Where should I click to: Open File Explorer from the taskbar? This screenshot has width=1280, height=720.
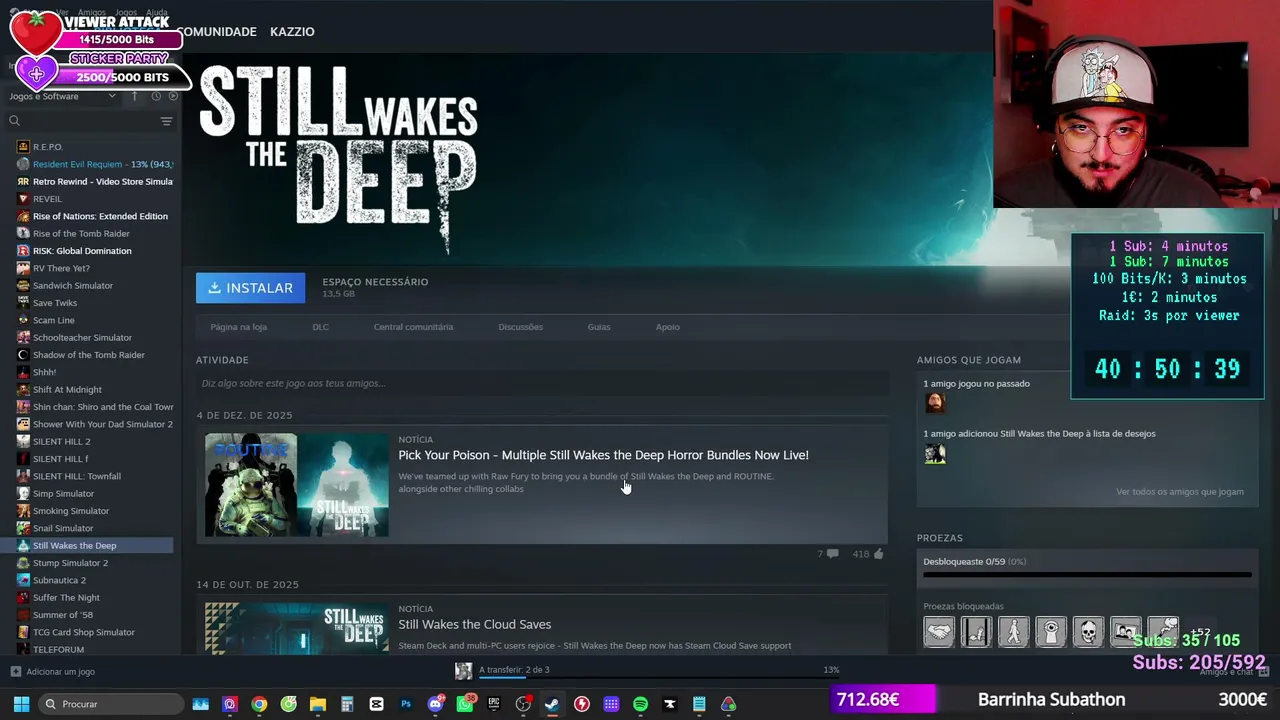(x=318, y=704)
